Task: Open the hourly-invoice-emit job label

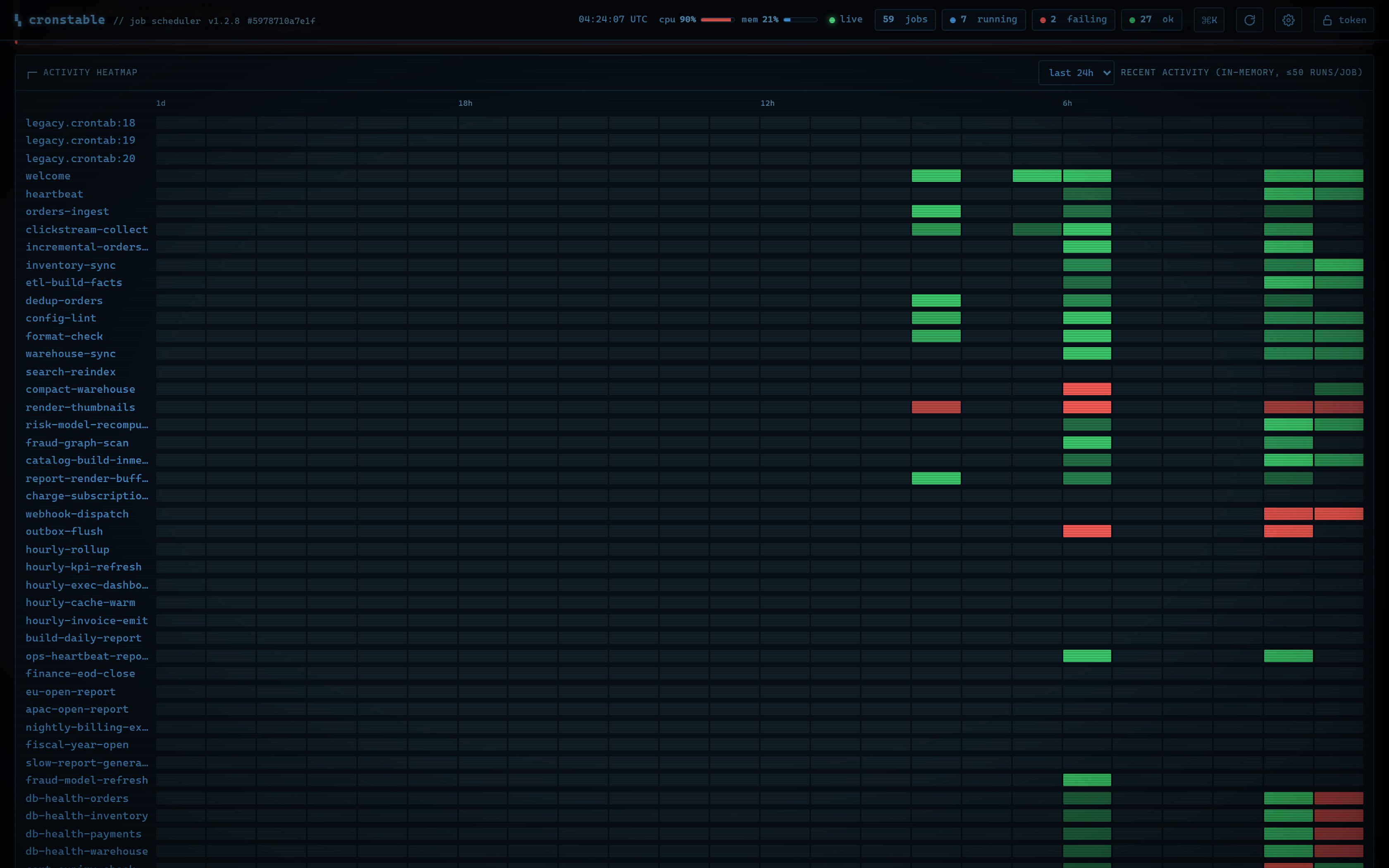Action: (x=87, y=620)
